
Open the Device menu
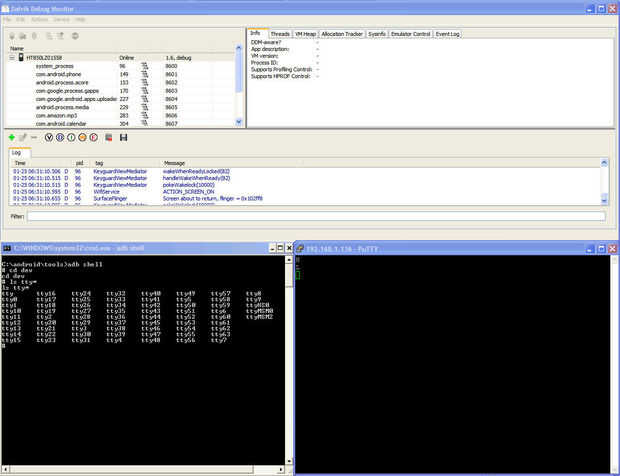point(61,19)
